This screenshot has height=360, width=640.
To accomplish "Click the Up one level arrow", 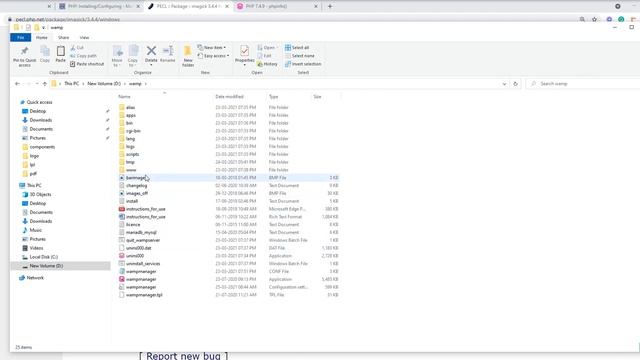I will point(45,84).
